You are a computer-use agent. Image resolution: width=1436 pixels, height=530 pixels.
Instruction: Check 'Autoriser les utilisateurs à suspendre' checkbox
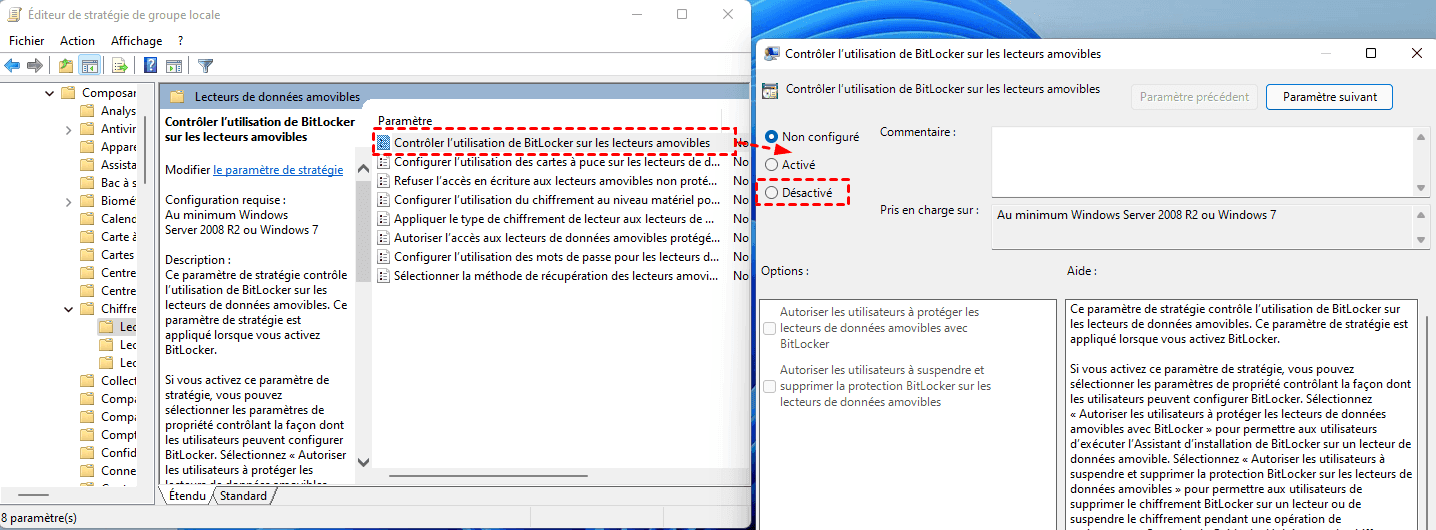pyautogui.click(x=769, y=386)
